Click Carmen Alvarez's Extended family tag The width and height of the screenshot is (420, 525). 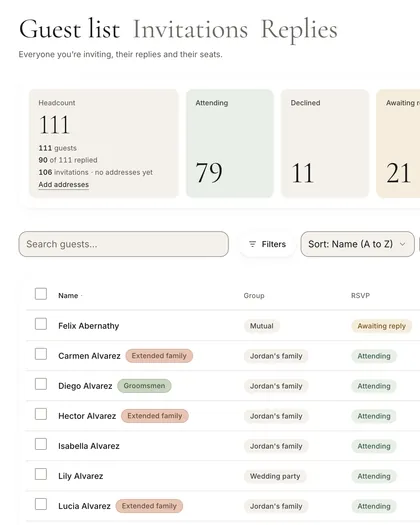(159, 356)
